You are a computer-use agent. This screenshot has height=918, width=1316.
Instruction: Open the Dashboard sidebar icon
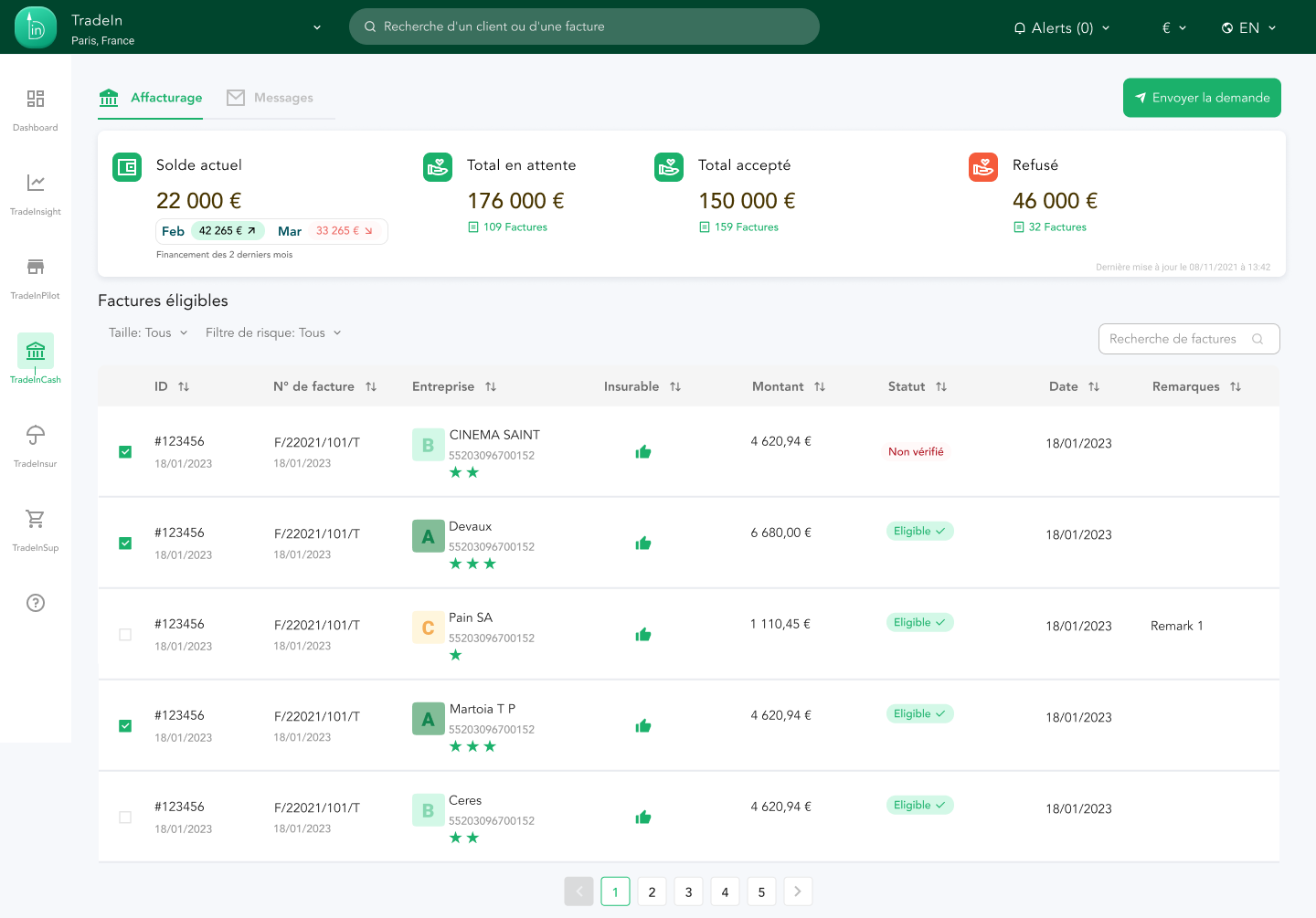[x=36, y=100]
